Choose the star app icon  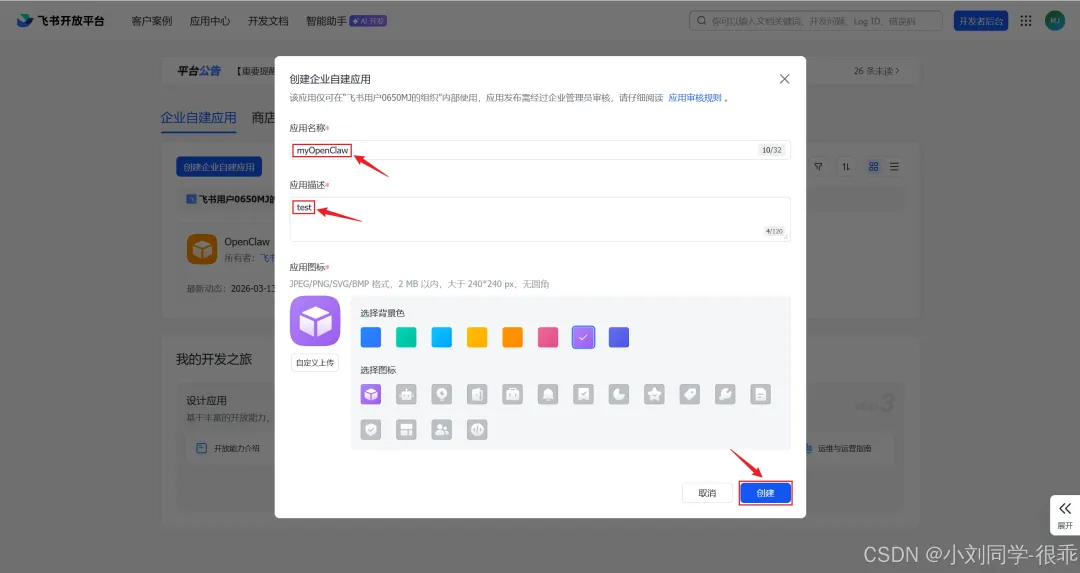(654, 395)
